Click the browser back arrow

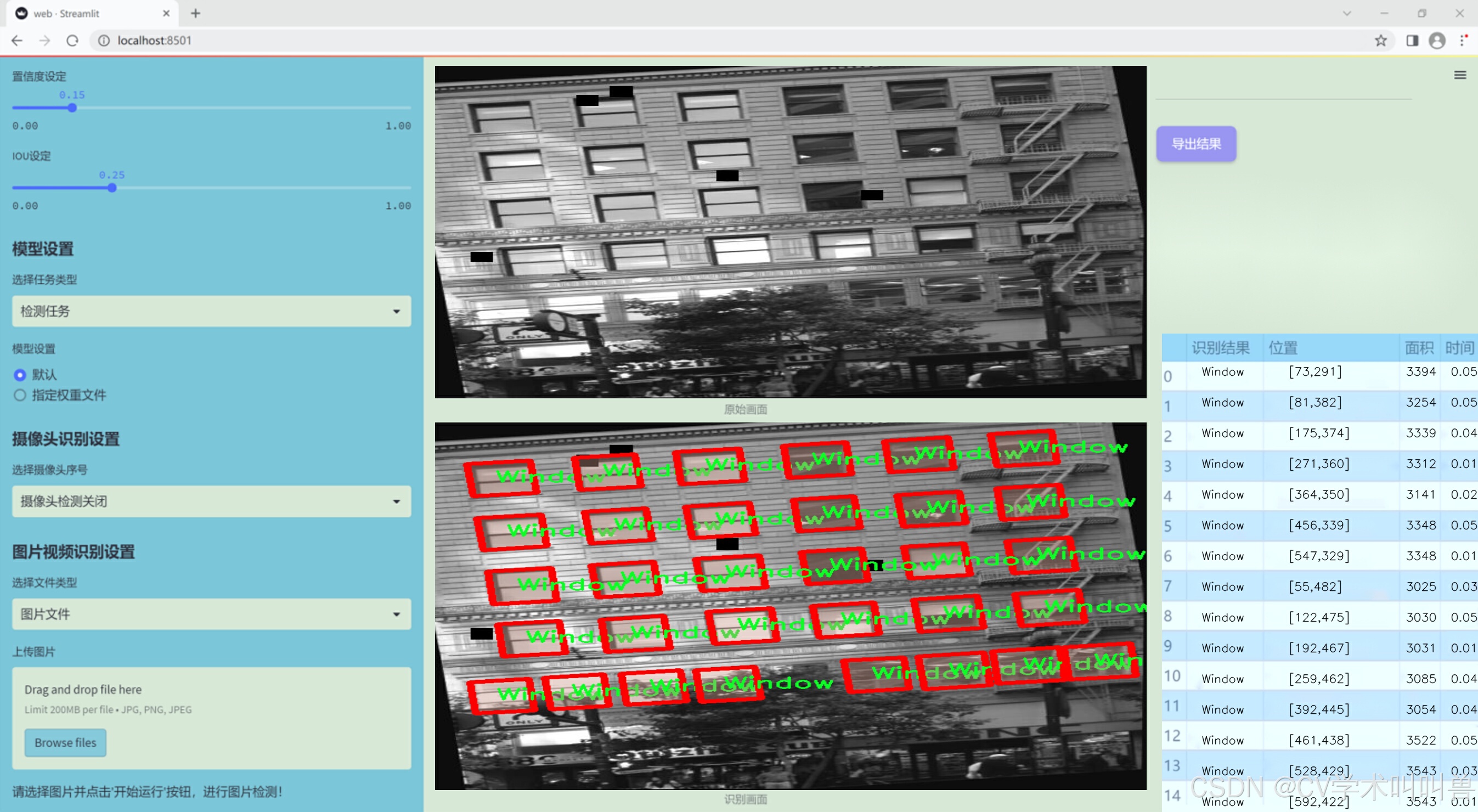17,41
